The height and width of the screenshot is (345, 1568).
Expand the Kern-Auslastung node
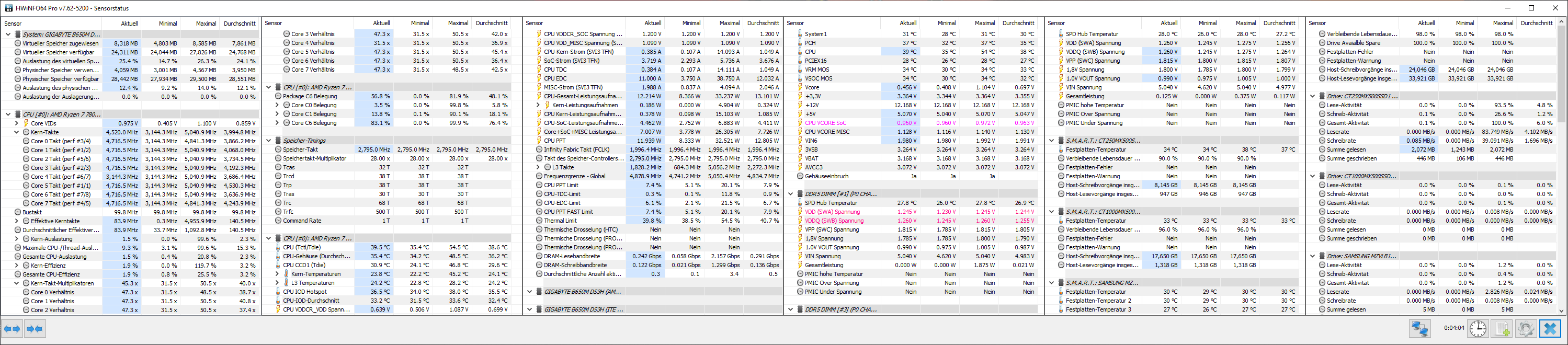click(x=16, y=238)
